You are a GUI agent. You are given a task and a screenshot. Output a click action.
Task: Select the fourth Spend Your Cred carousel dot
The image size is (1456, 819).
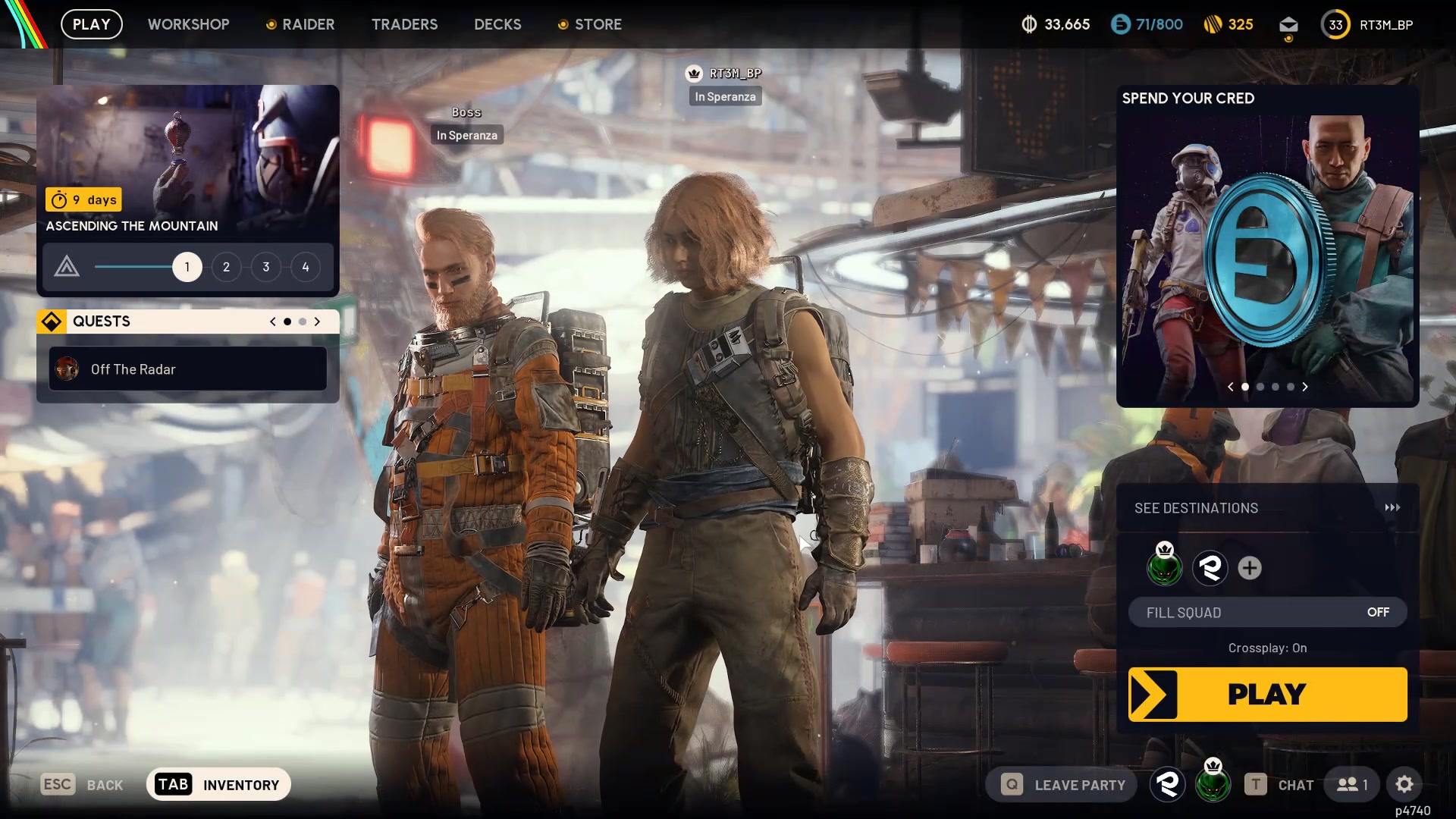[1291, 387]
